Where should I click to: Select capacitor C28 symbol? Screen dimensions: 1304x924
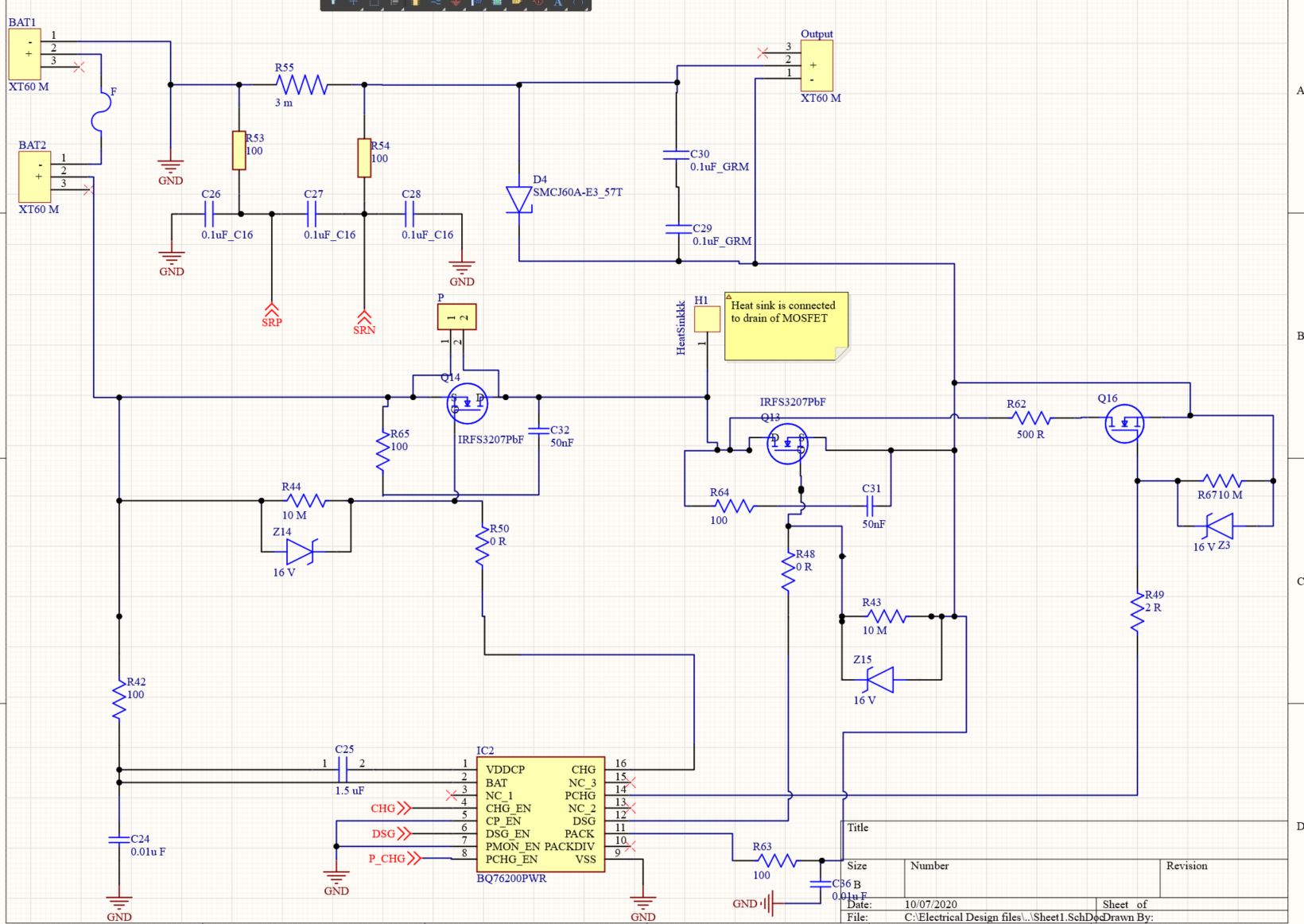[410, 213]
